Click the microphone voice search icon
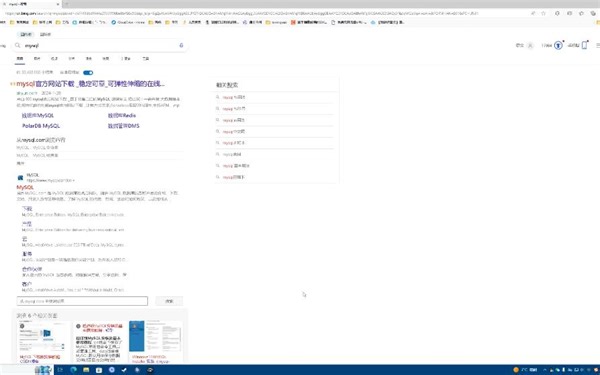600x375 pixels. (181, 45)
